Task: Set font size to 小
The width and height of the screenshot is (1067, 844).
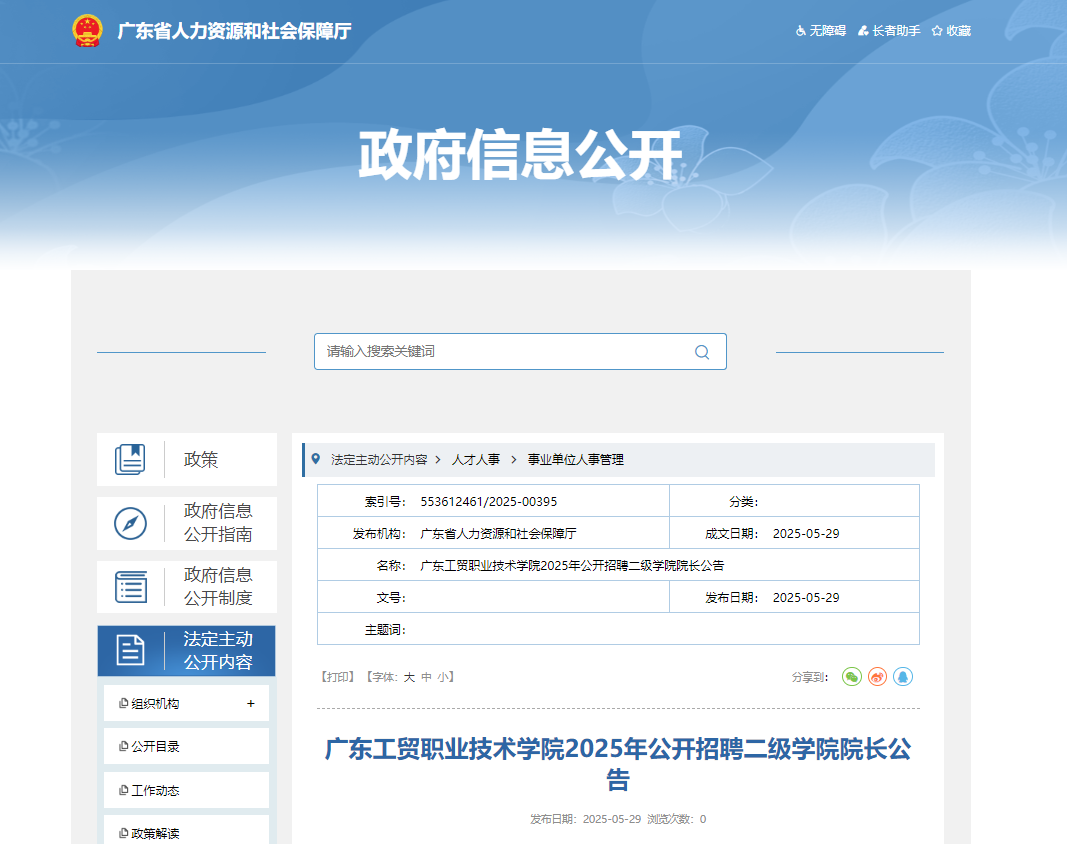Action: (443, 677)
